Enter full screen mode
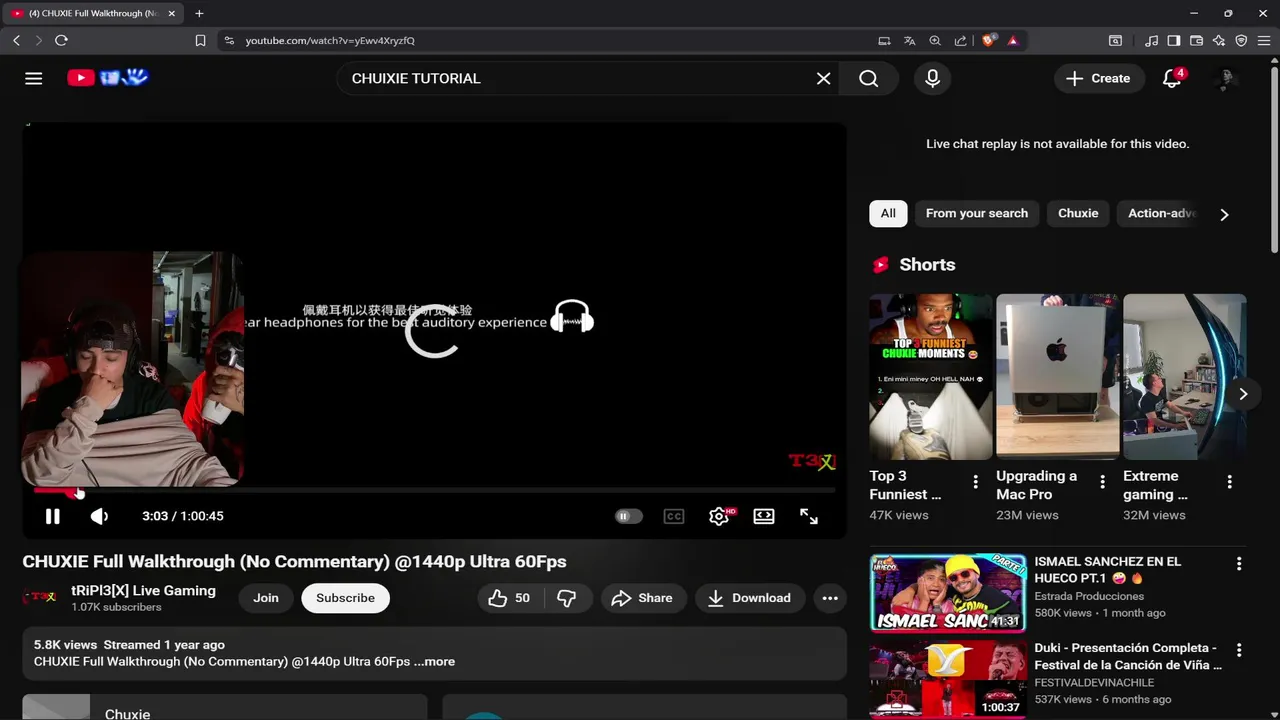The image size is (1280, 720). tap(809, 516)
